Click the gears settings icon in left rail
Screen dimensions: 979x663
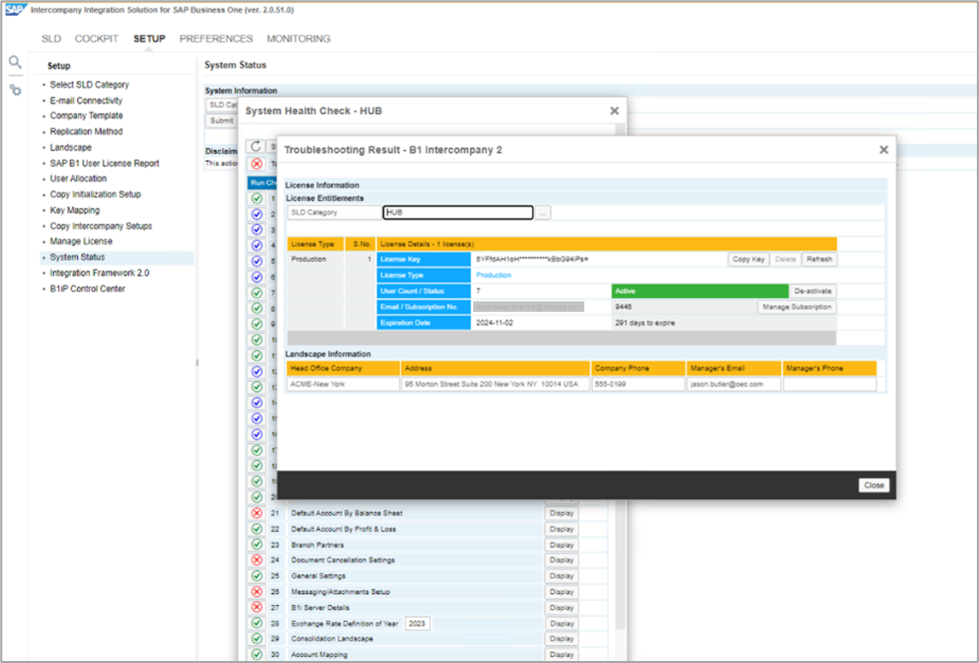15,90
